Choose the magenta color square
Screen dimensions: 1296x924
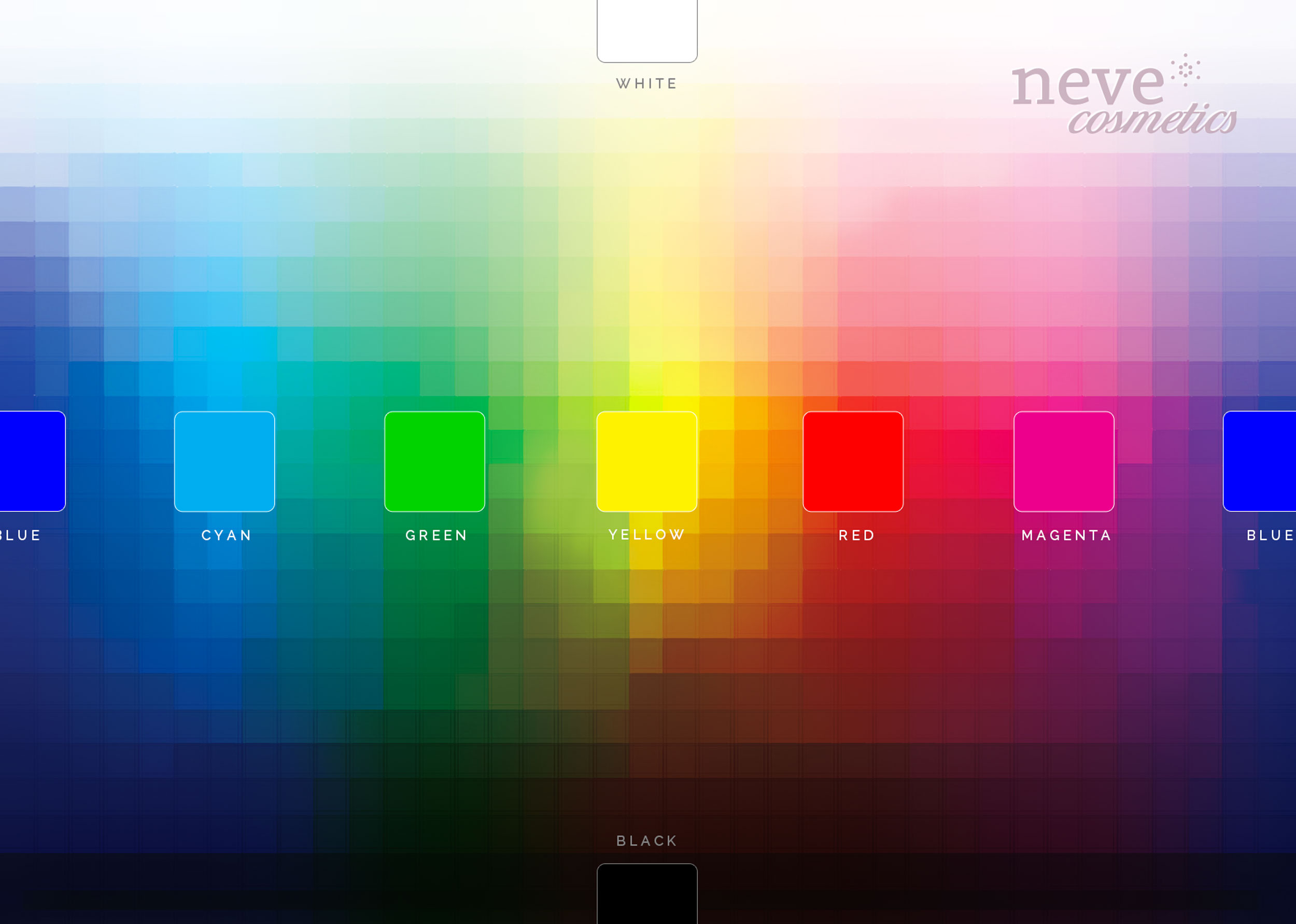pyautogui.click(x=1063, y=461)
